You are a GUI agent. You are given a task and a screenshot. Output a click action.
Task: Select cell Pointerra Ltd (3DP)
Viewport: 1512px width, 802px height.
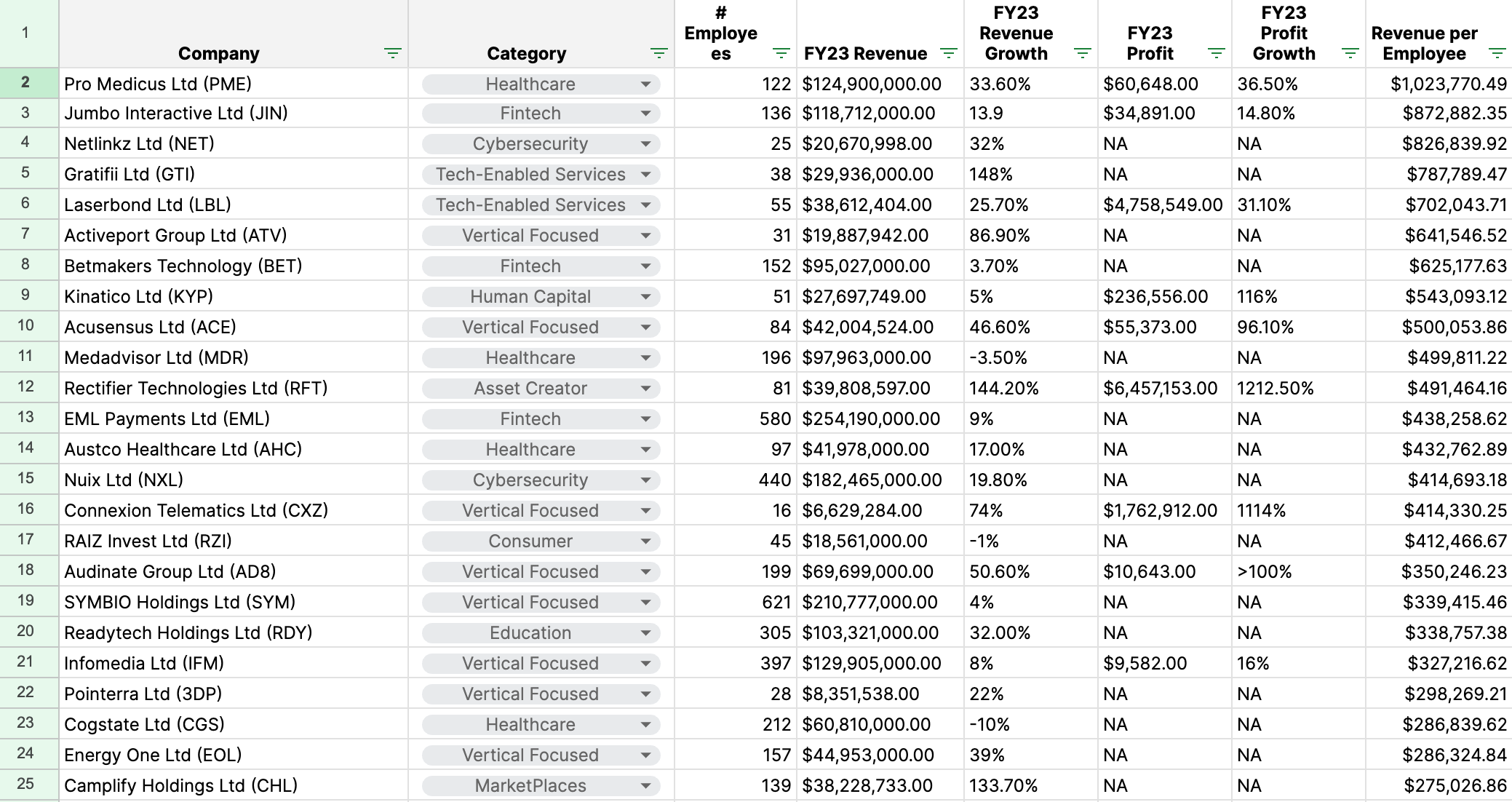click(234, 694)
